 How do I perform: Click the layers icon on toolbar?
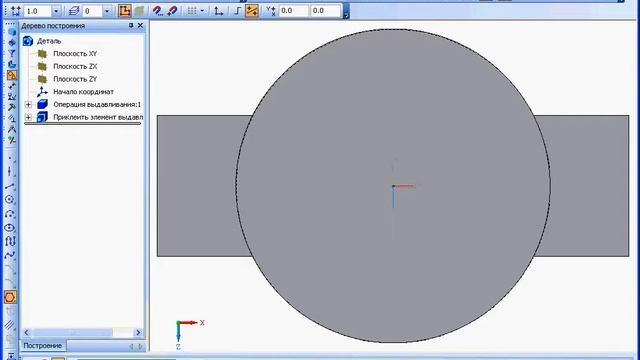click(x=74, y=11)
